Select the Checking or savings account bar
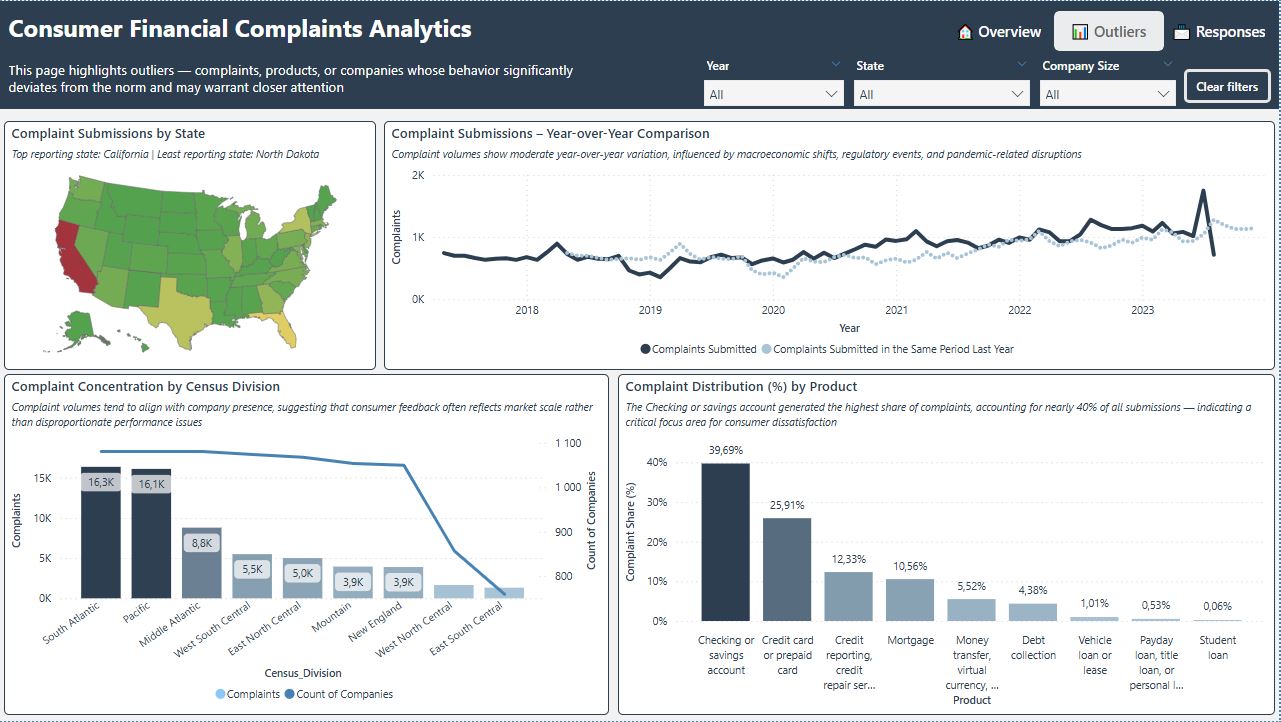The width and height of the screenshot is (1281, 722). [x=725, y=541]
